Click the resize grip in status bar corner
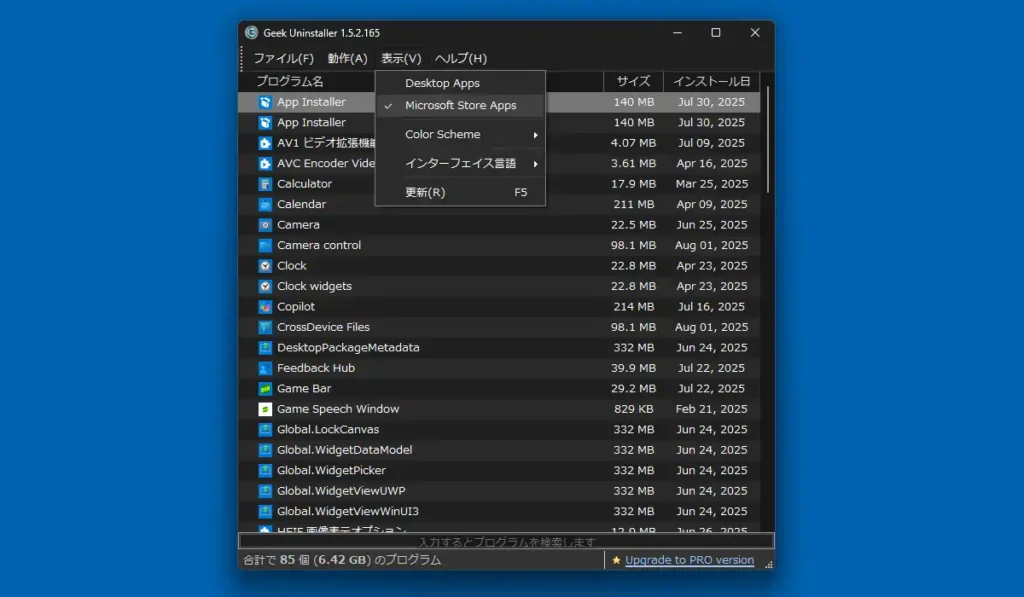The height and width of the screenshot is (597, 1024). (x=769, y=564)
